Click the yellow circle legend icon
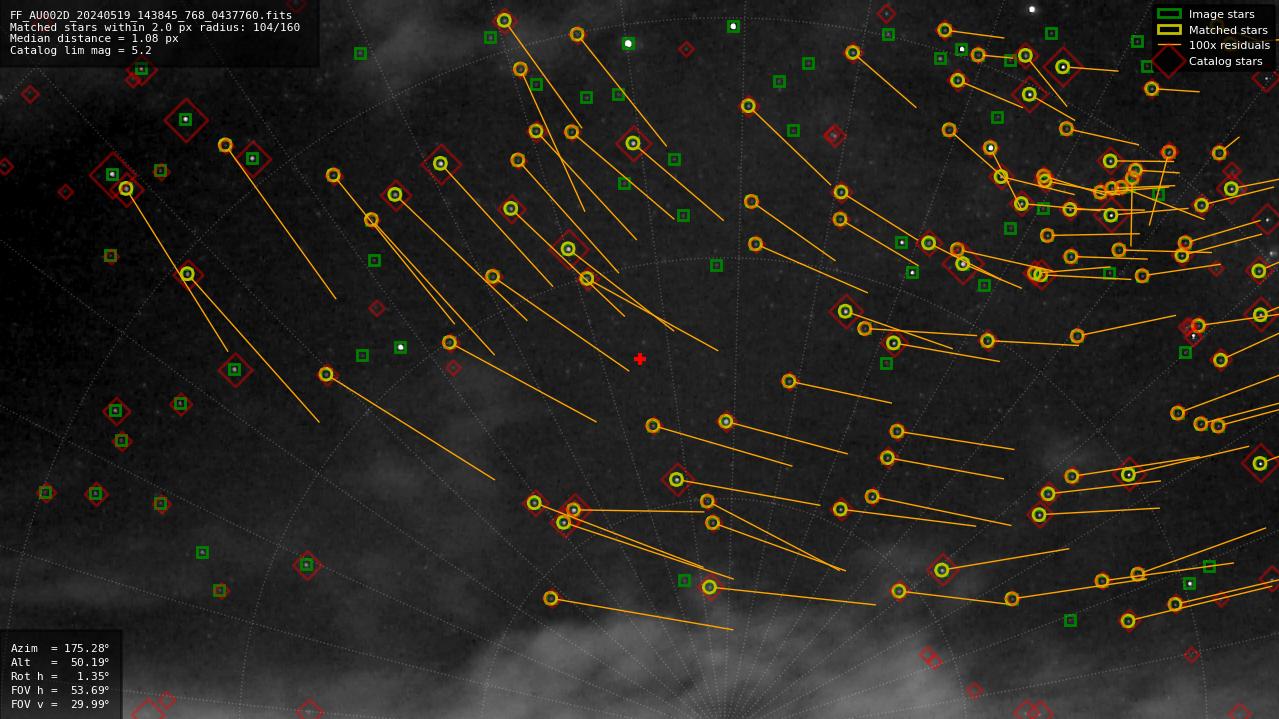Image resolution: width=1279 pixels, height=719 pixels. 1169,30
